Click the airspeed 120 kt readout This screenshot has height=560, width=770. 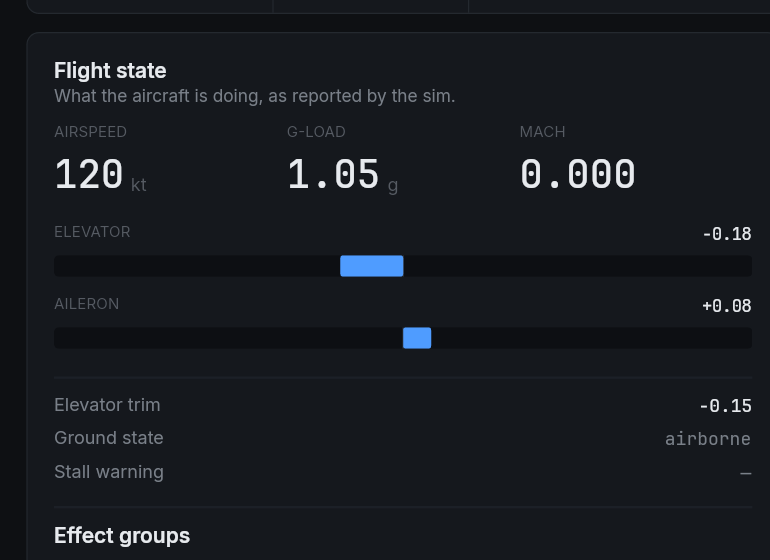pos(89,175)
